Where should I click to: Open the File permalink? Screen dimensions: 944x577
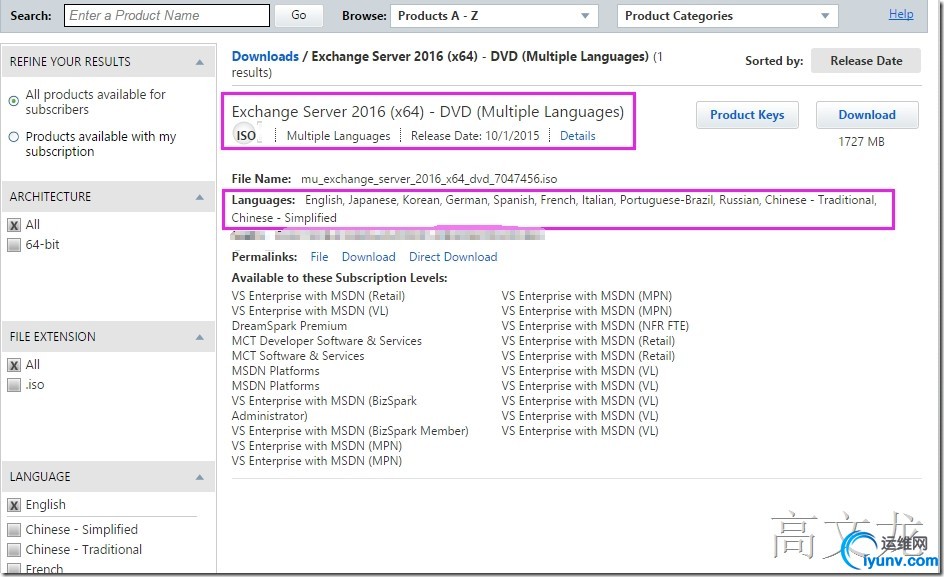click(x=319, y=257)
